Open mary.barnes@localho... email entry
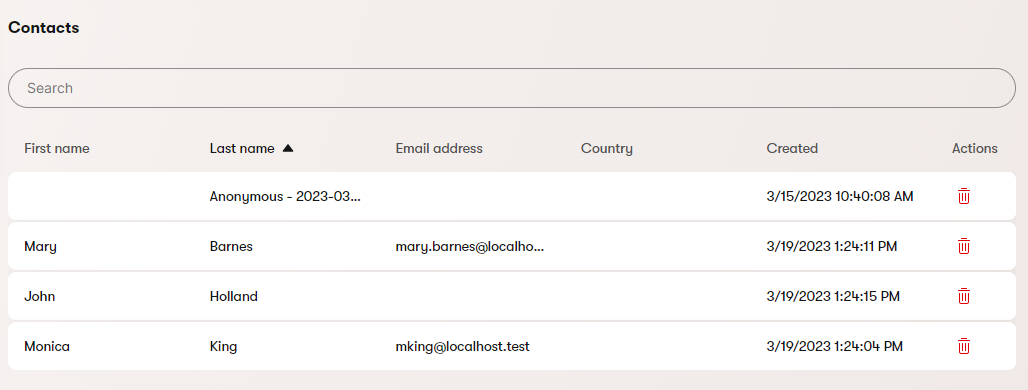 [x=469, y=246]
